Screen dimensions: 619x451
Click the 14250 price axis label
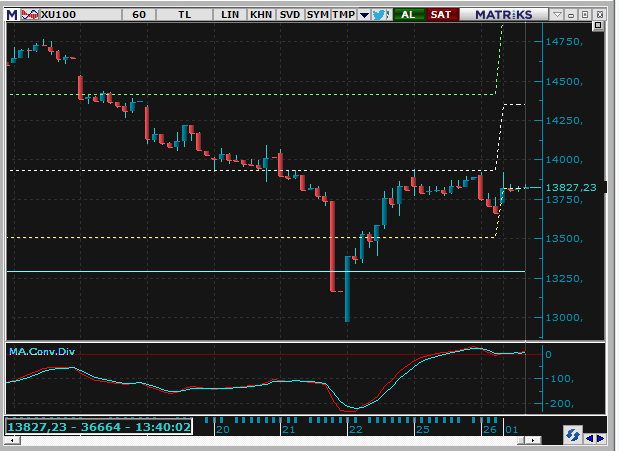point(564,120)
